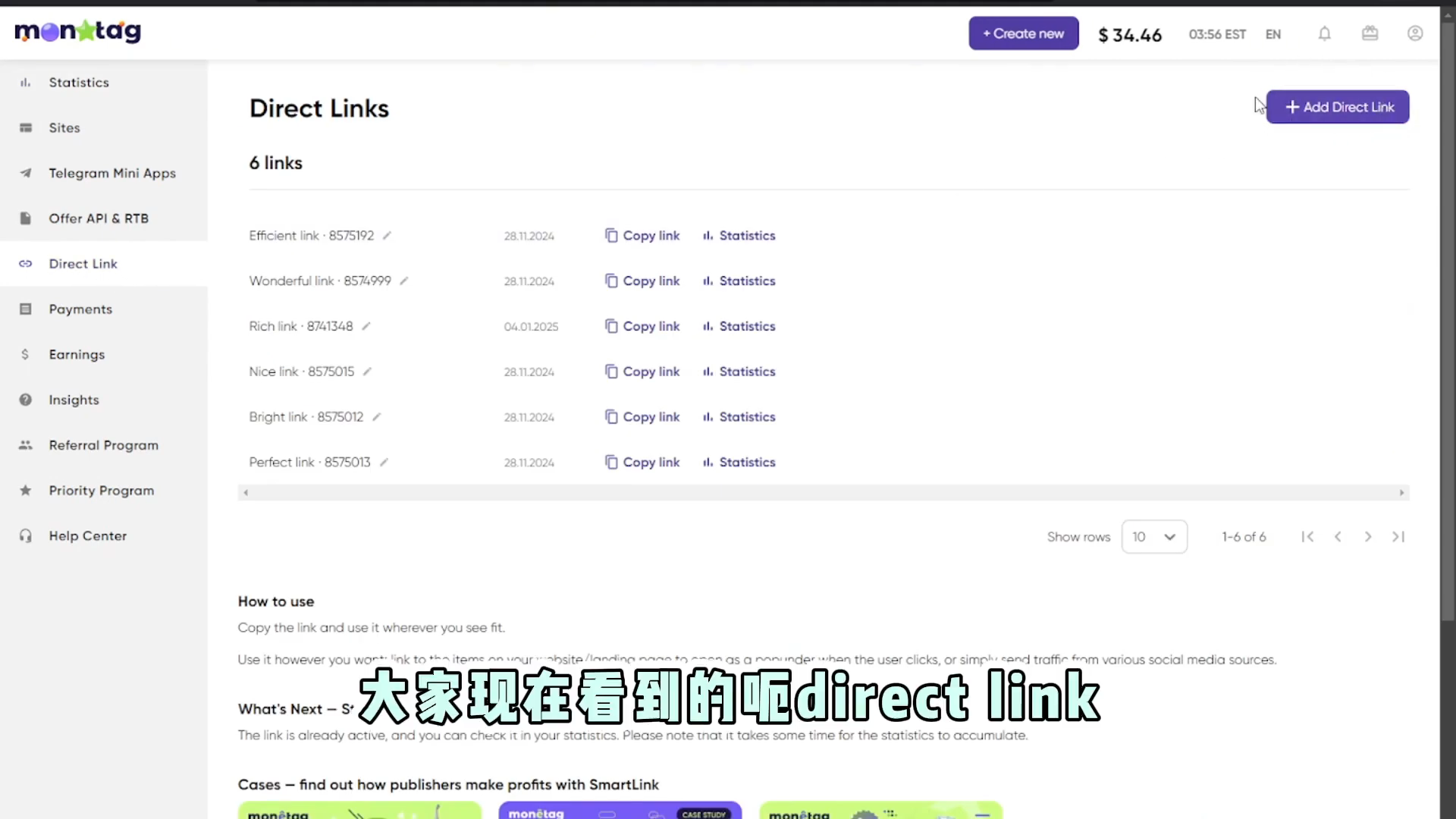Viewport: 1456px width, 819px height.
Task: Copy link for Wonderful link 8574999
Action: coord(642,281)
